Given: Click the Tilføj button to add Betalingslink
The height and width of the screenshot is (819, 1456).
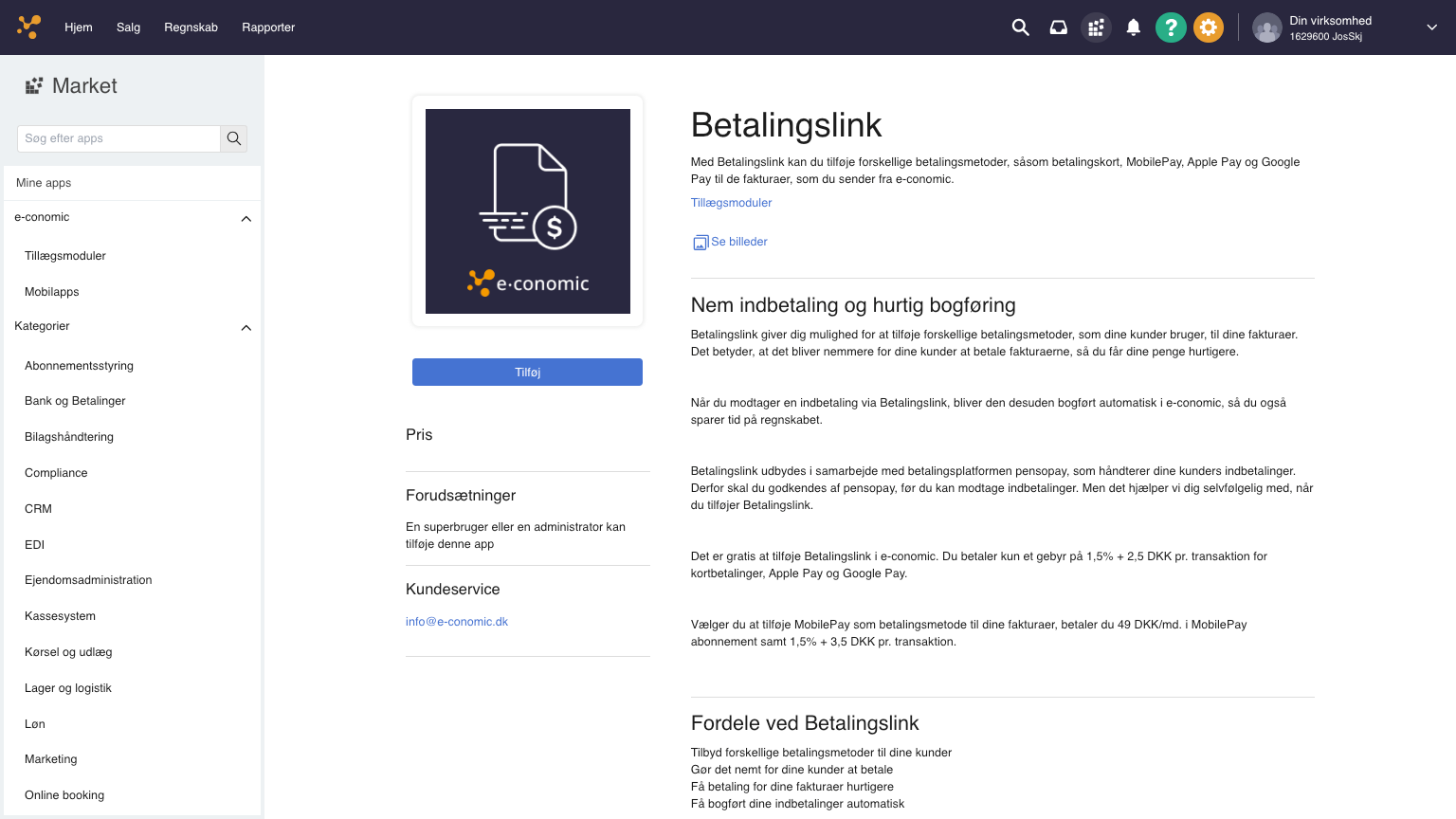Looking at the screenshot, I should pyautogui.click(x=527, y=372).
